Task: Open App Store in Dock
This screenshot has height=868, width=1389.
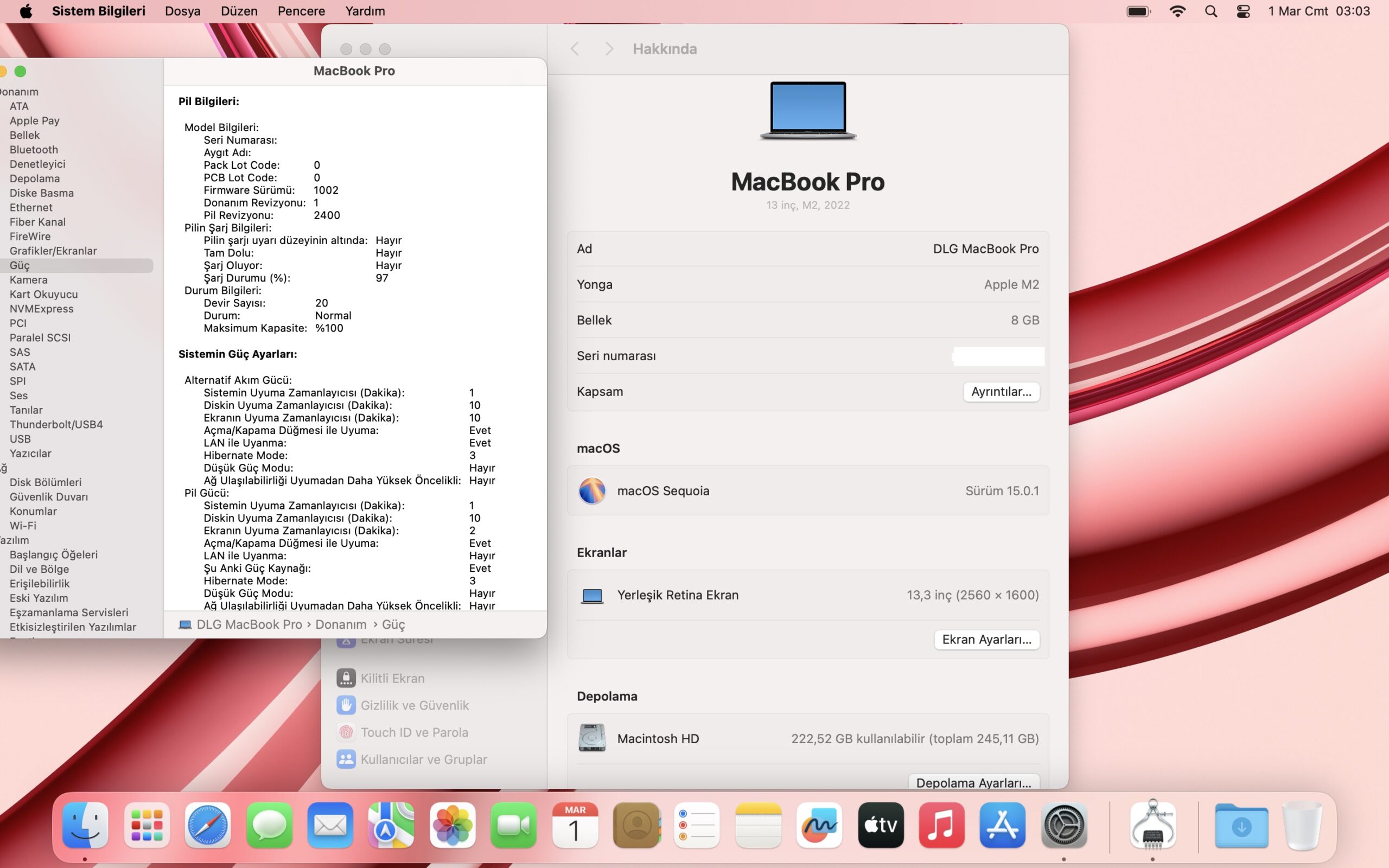Action: pyautogui.click(x=1003, y=826)
